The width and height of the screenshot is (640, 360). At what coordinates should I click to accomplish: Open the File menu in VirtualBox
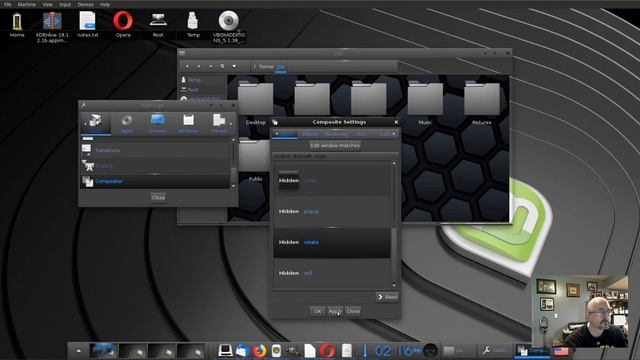[7, 4]
